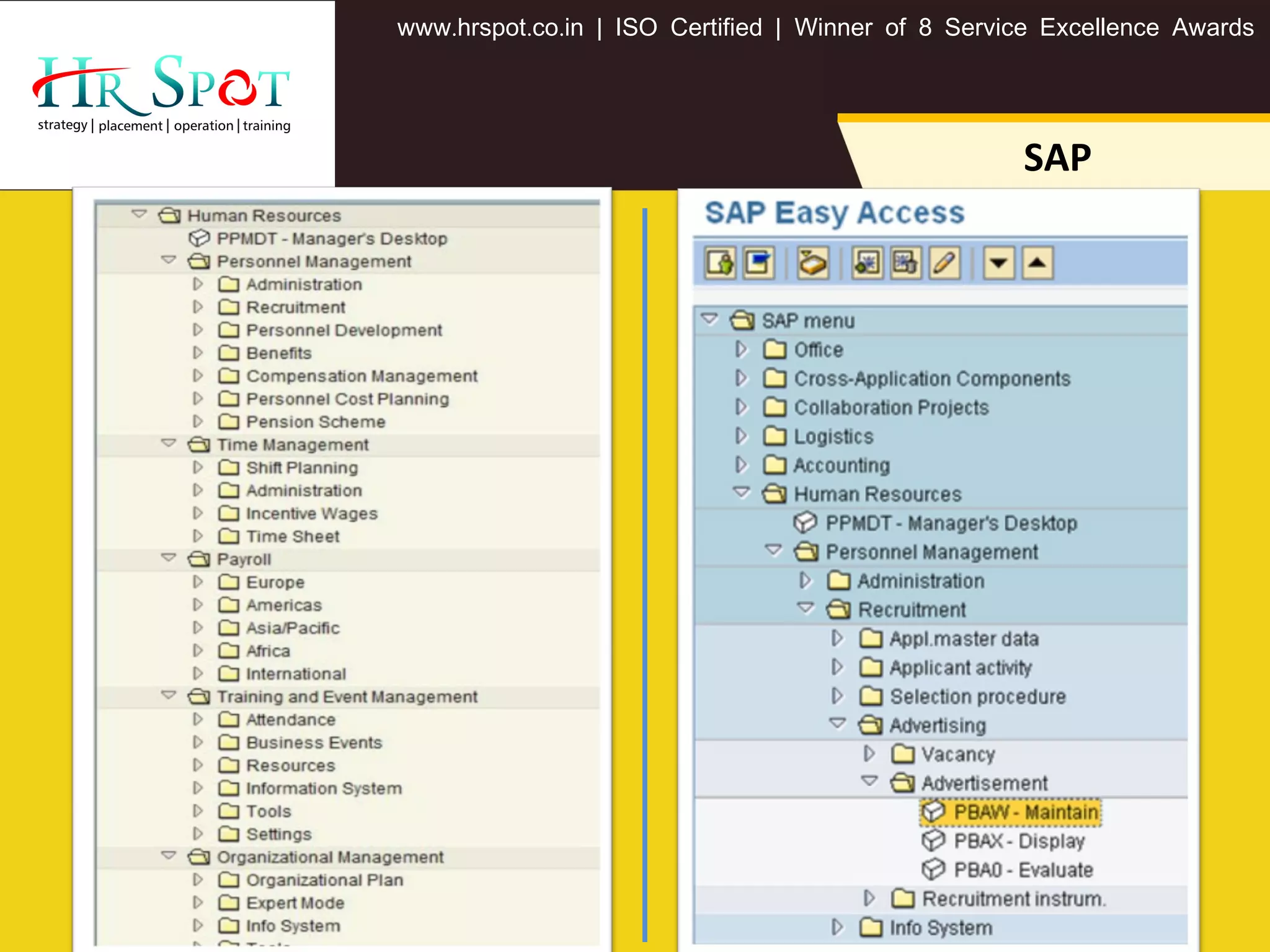Collapse Organizational Management node
This screenshot has width=1270, height=952.
coord(169,856)
